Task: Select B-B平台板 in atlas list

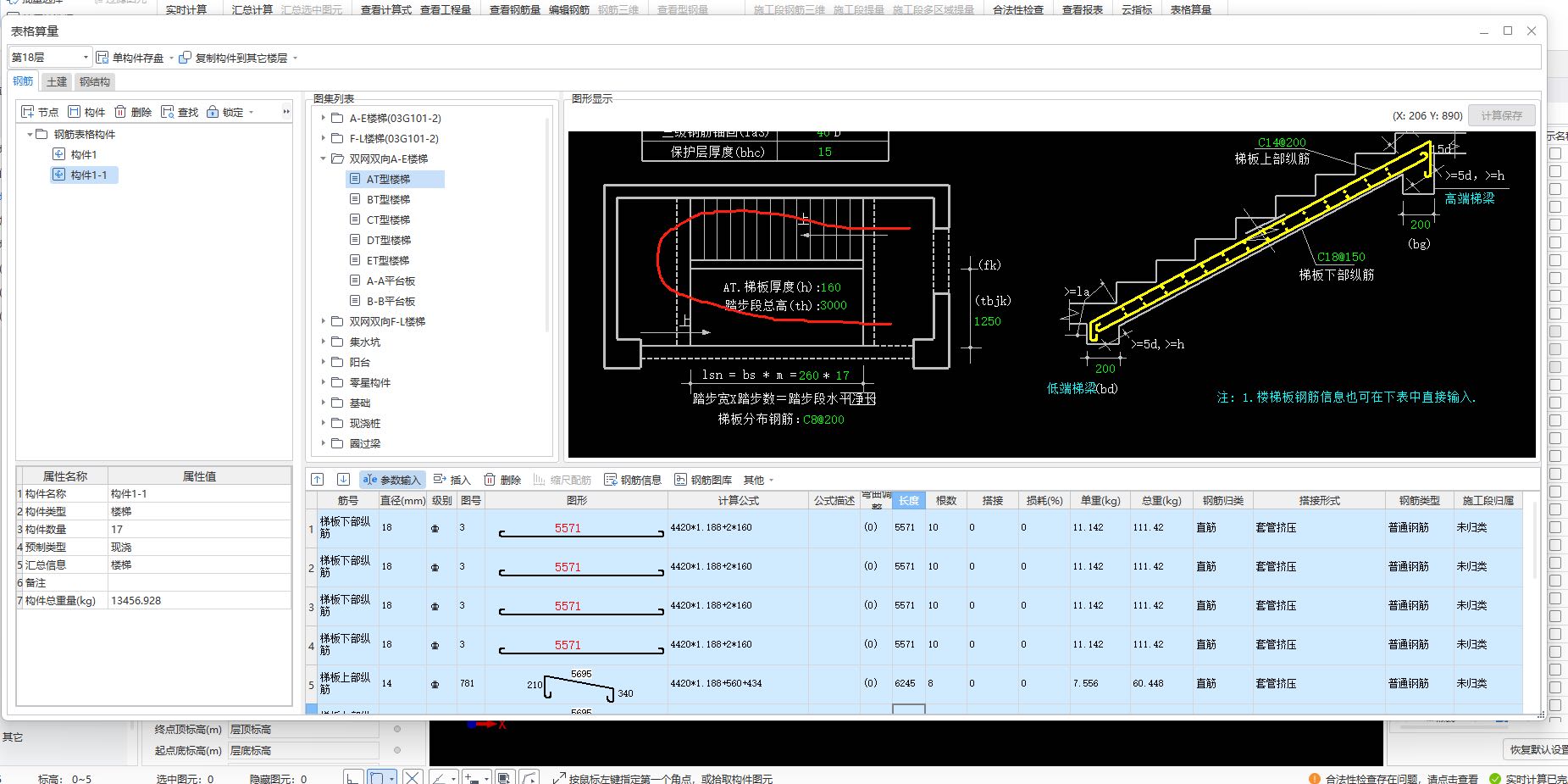Action: pyautogui.click(x=391, y=301)
